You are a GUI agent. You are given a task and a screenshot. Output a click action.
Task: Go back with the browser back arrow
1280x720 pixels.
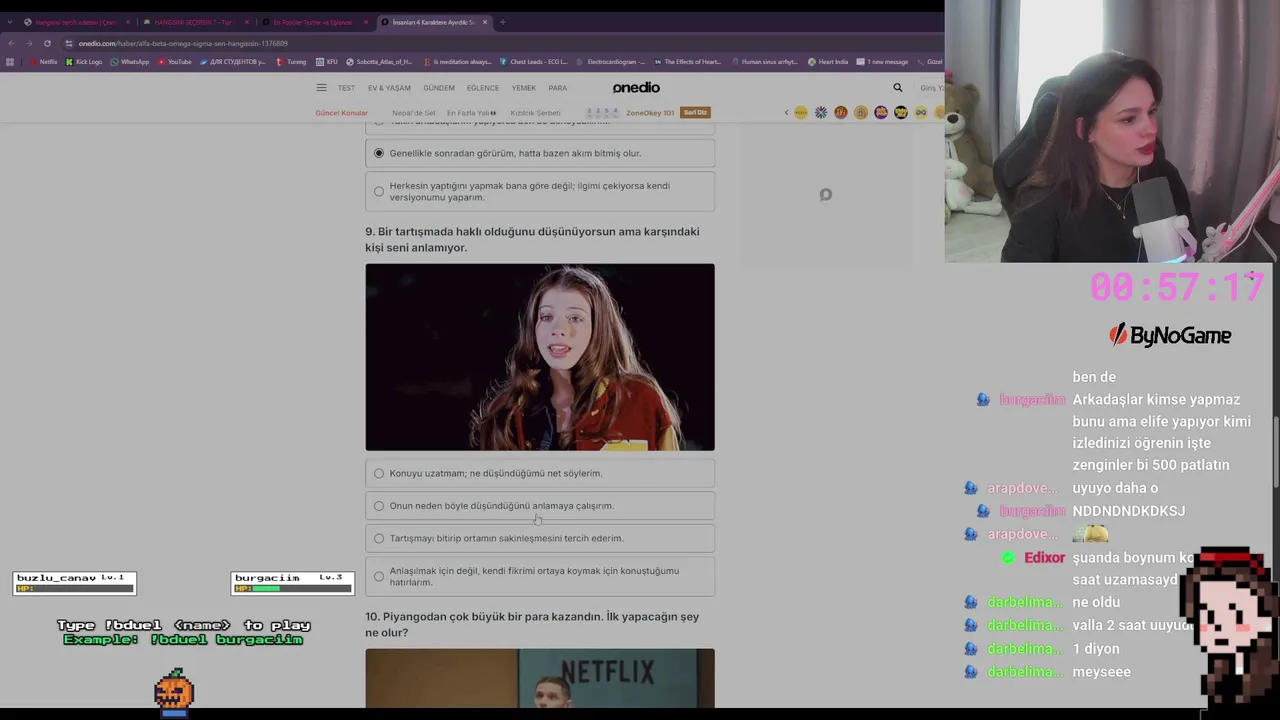[x=11, y=43]
